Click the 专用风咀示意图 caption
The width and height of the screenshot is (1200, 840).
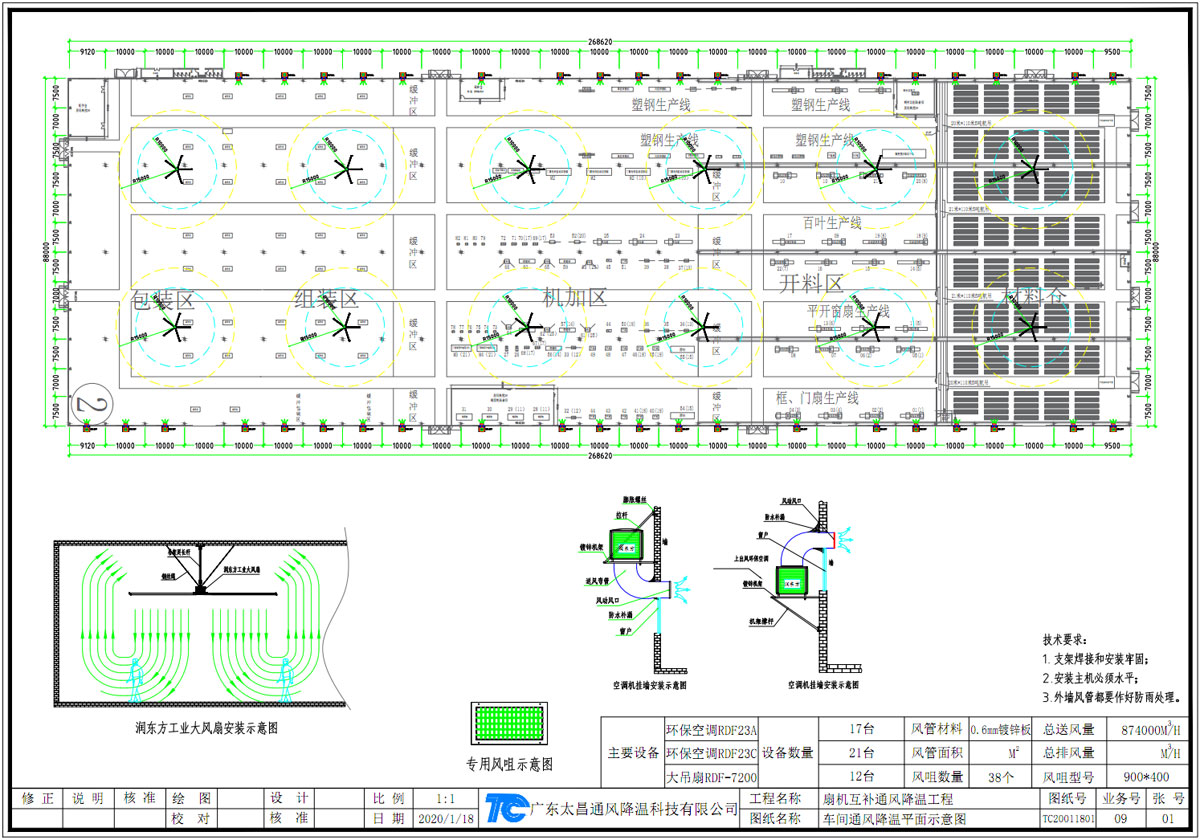[x=508, y=764]
